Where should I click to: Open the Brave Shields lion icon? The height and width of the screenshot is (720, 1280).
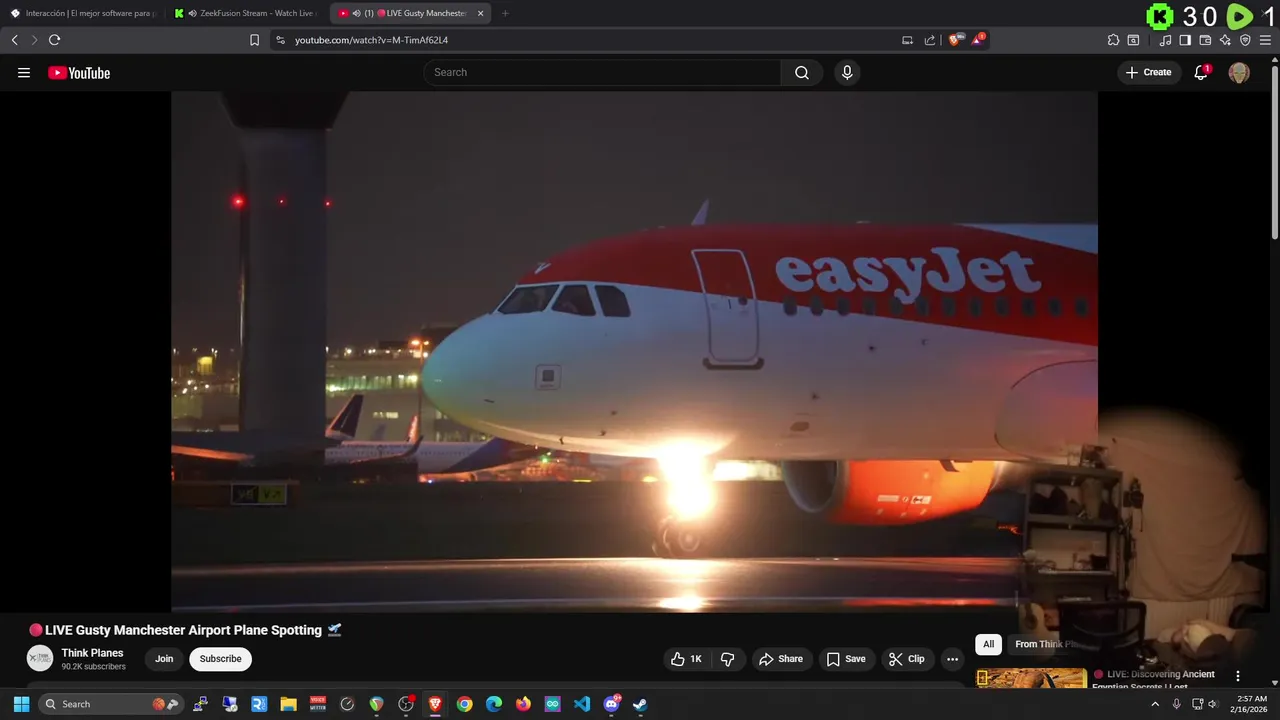click(955, 40)
